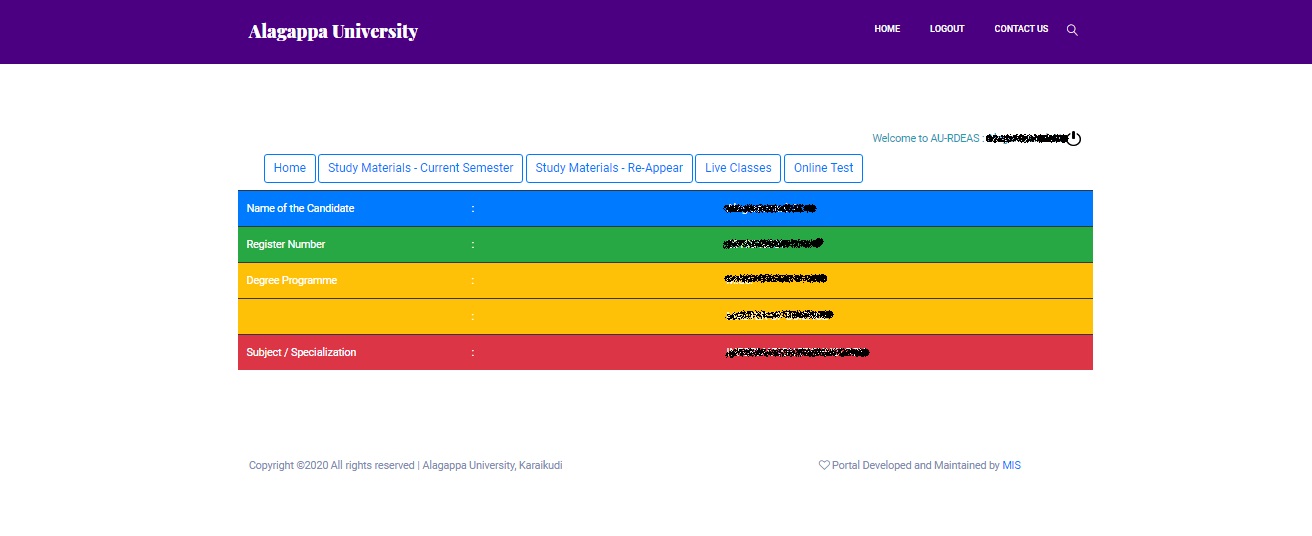This screenshot has height=536, width=1312.
Task: Start the Online Test section
Action: [823, 168]
